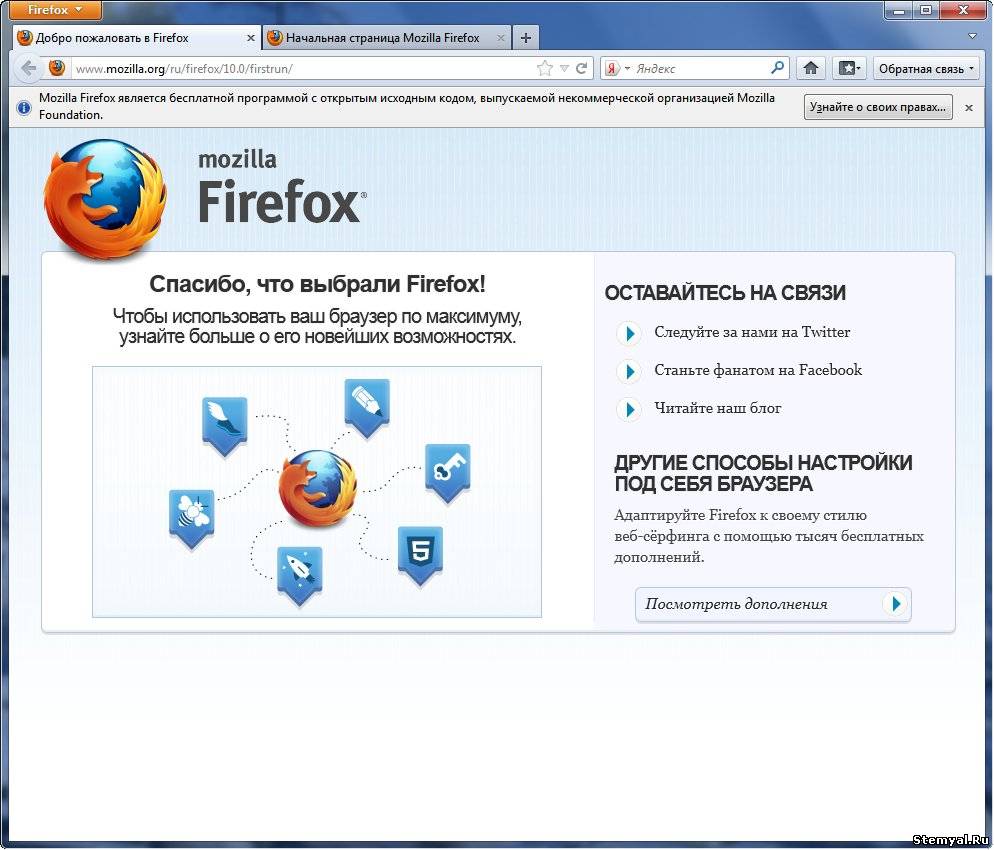994x850 pixels.
Task: Click the running shoe speed feature icon
Action: [224, 425]
